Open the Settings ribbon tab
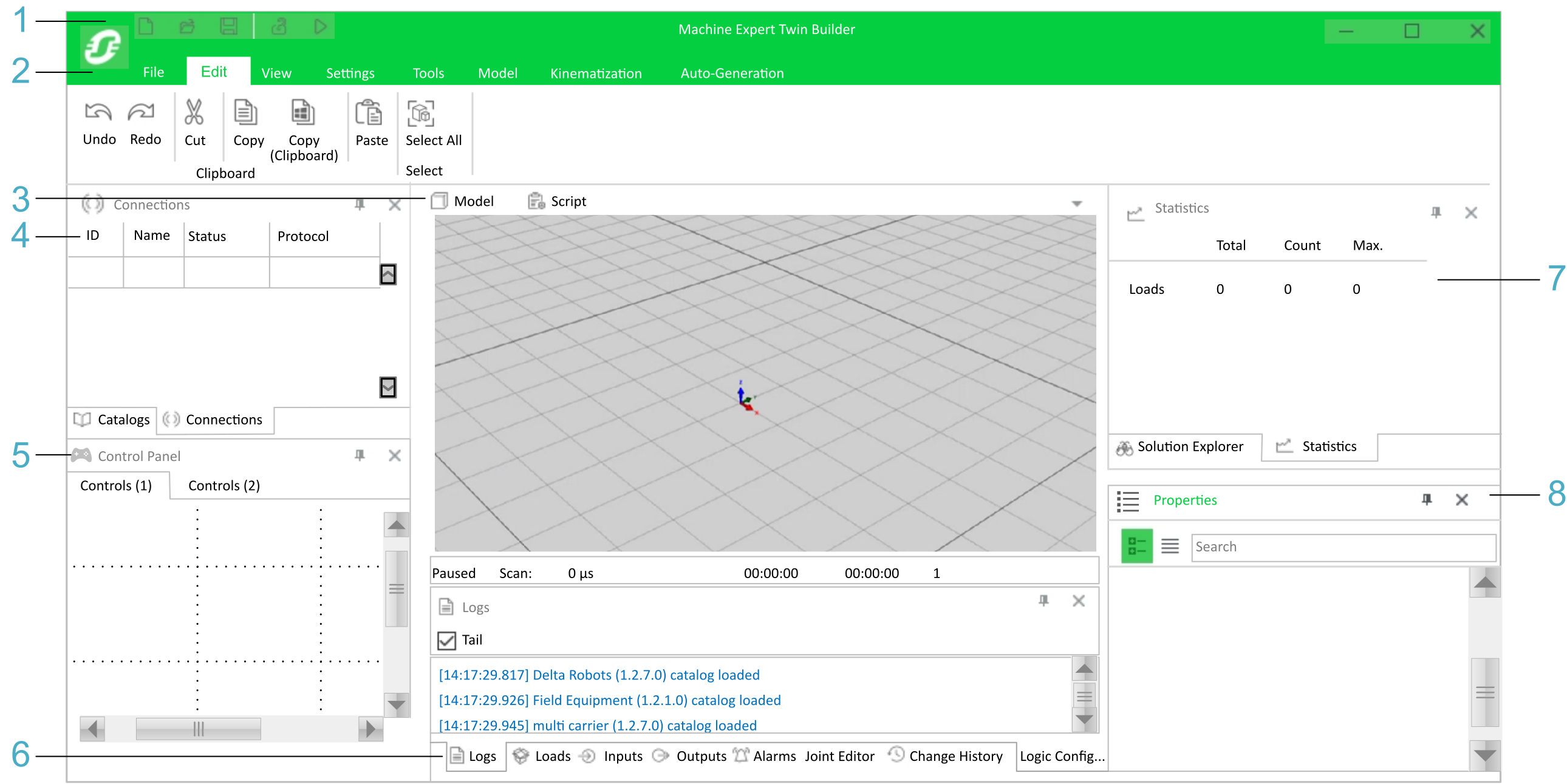The image size is (1567, 784). [x=350, y=73]
